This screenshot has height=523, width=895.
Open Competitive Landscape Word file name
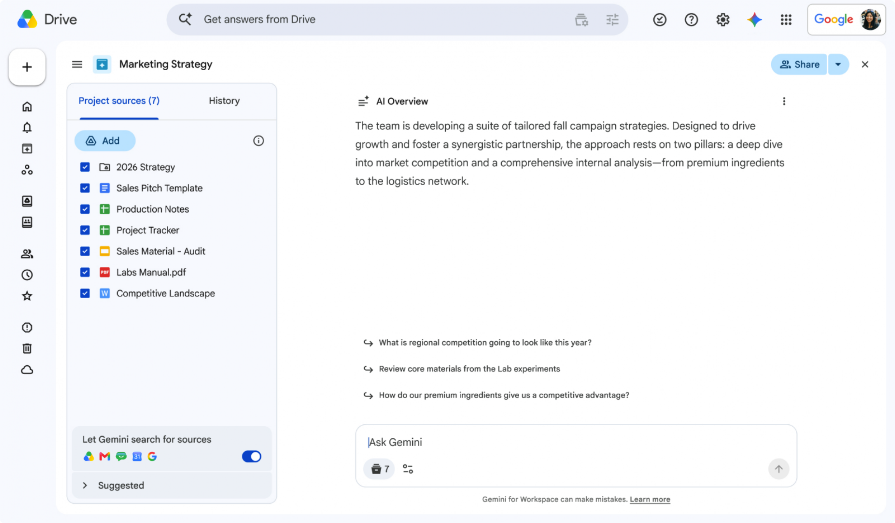(x=166, y=293)
